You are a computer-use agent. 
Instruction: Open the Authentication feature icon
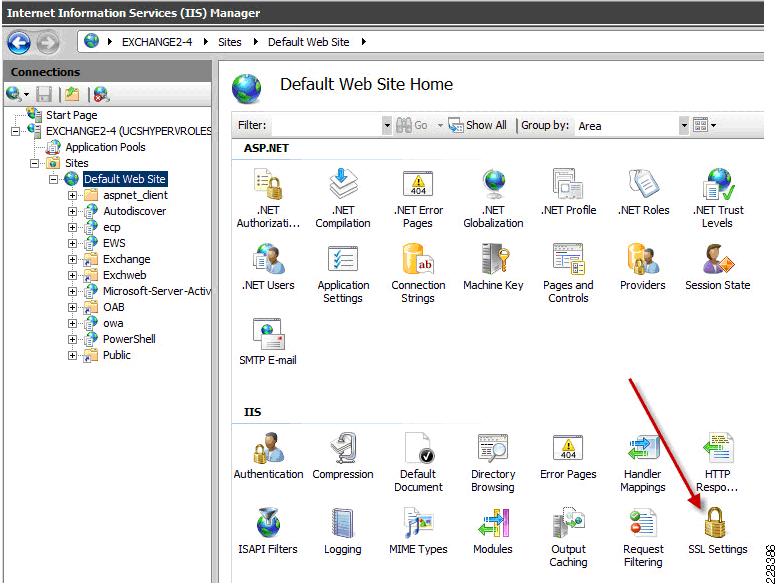click(268, 456)
